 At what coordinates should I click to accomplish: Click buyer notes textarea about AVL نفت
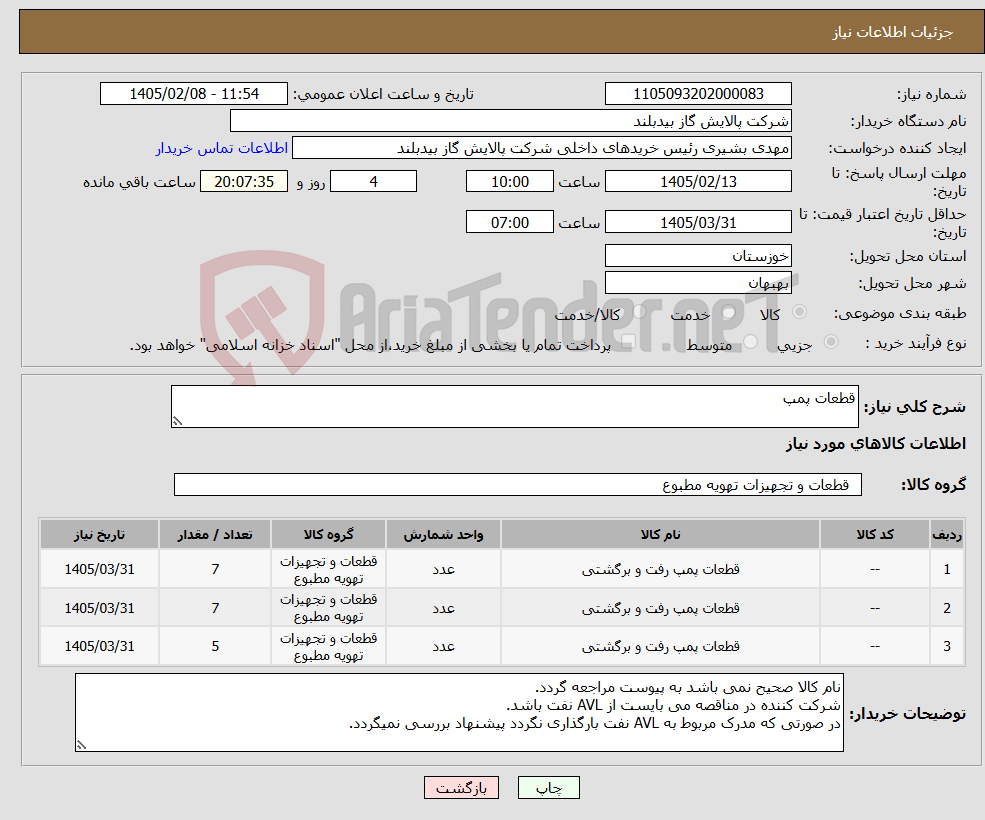pyautogui.click(x=459, y=713)
